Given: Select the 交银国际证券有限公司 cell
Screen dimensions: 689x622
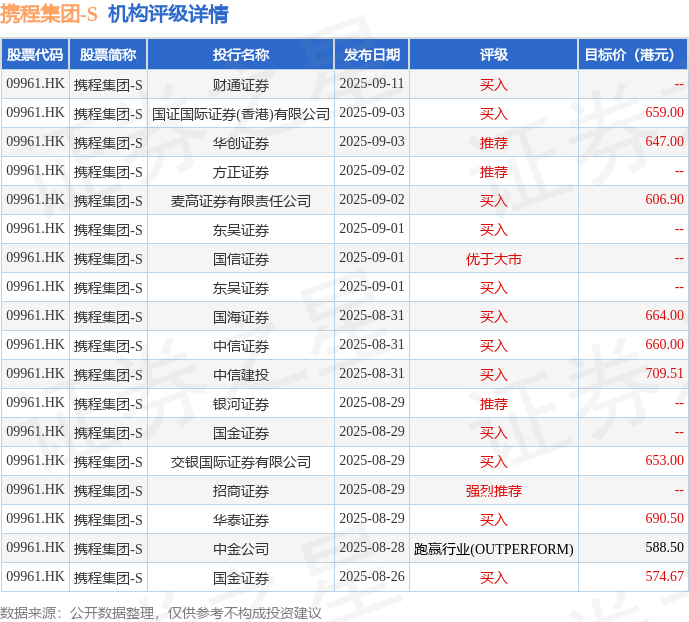Looking at the screenshot, I should click(x=241, y=462).
